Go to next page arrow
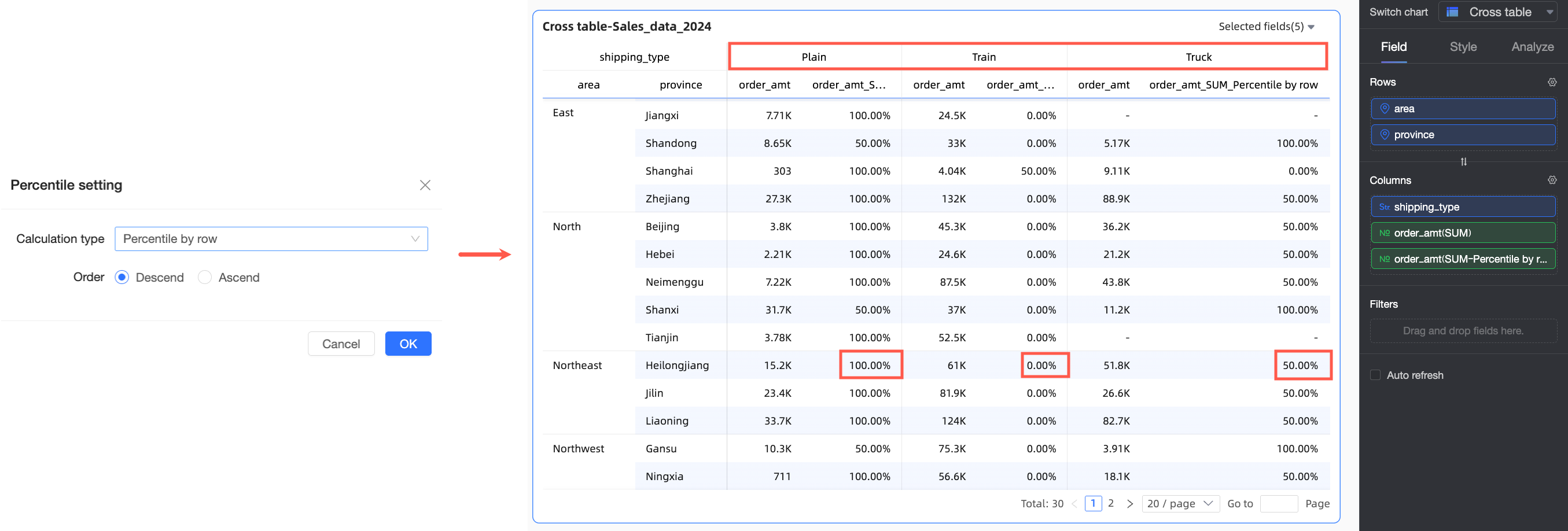This screenshot has width=1568, height=531. point(1130,504)
